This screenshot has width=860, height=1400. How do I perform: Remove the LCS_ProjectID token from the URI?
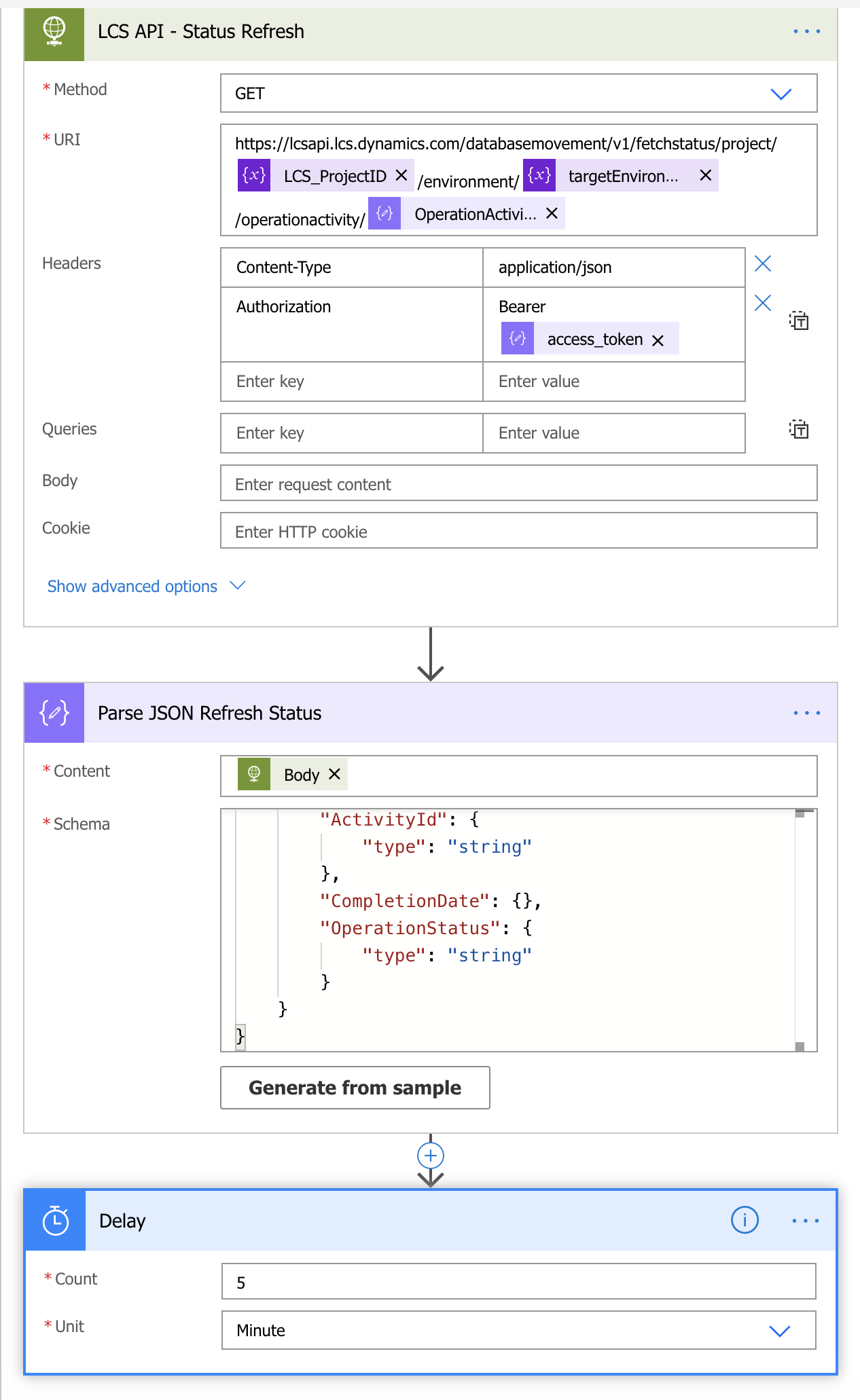pyautogui.click(x=401, y=175)
